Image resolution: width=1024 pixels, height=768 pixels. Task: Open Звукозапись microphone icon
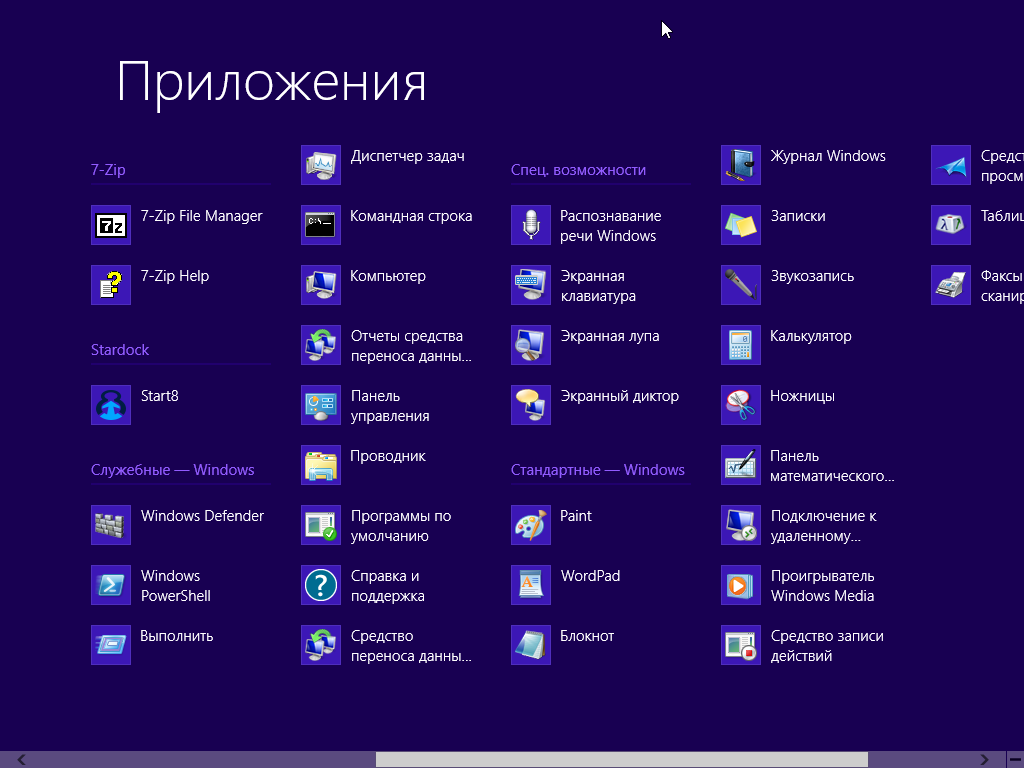[x=741, y=285]
